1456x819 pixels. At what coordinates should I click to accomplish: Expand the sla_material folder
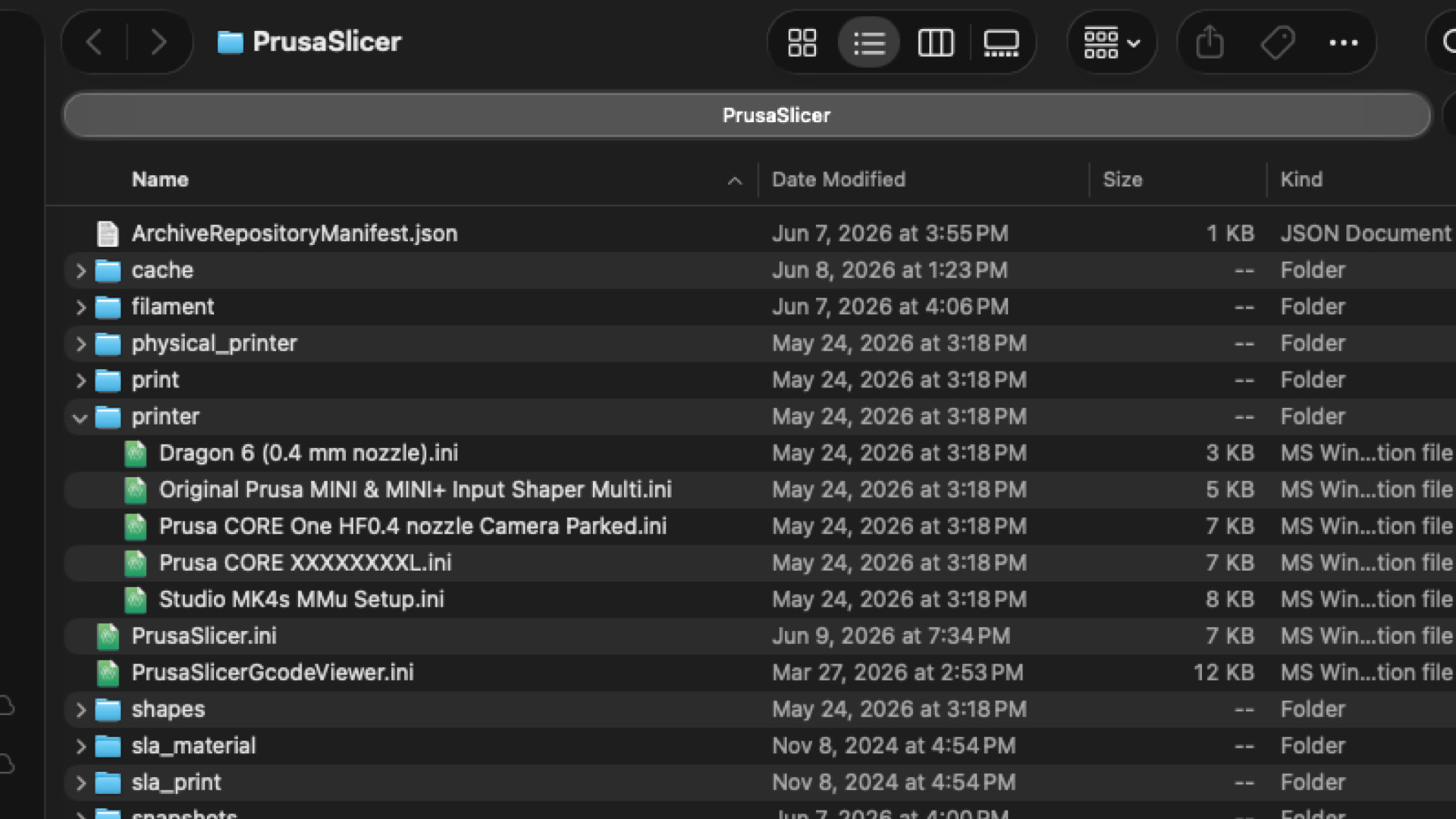click(x=80, y=746)
